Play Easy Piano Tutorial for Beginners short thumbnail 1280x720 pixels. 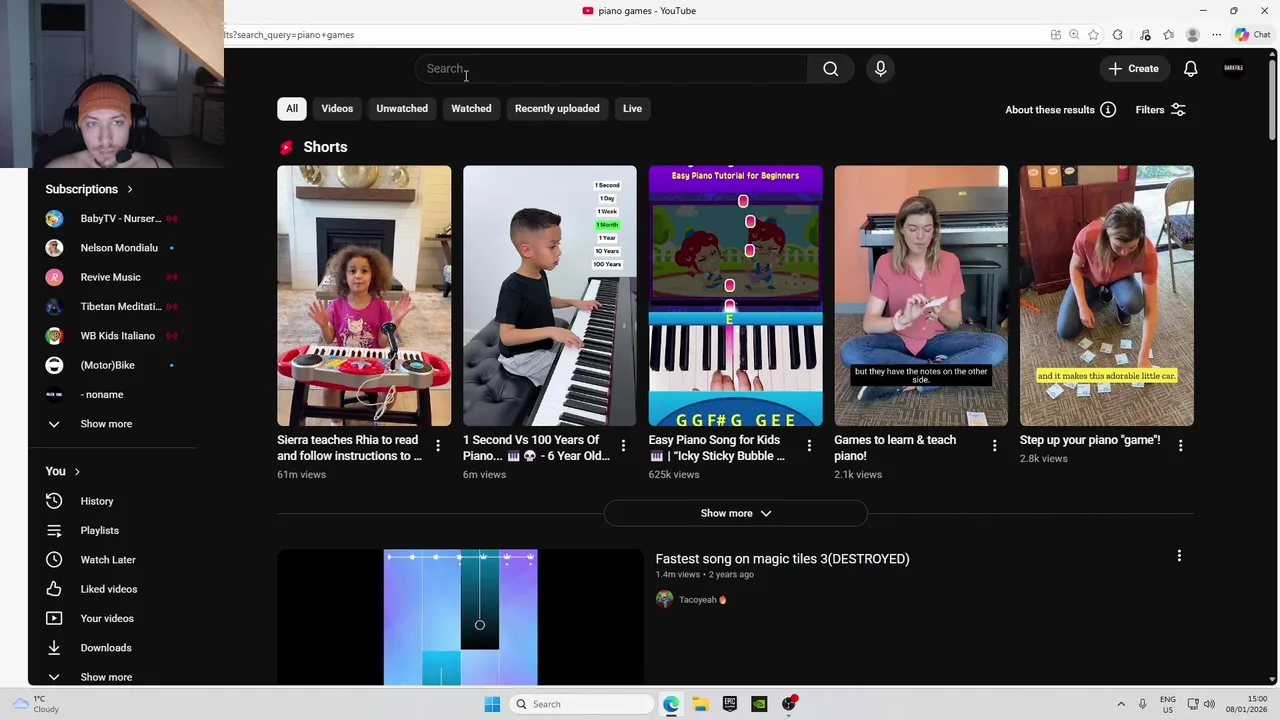(735, 296)
